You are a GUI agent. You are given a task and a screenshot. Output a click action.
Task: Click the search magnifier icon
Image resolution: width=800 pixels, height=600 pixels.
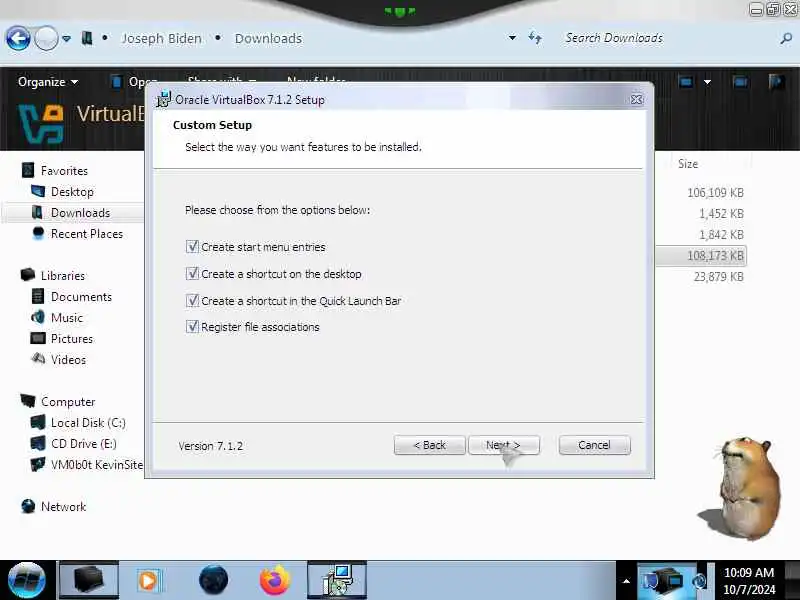786,38
